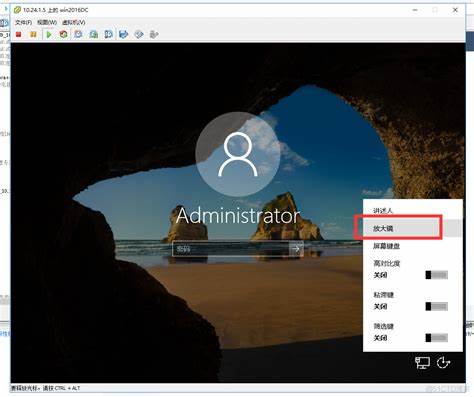This screenshot has height=397, width=474.
Task: Click the revert to snapshot icon
Action: pos(94,34)
